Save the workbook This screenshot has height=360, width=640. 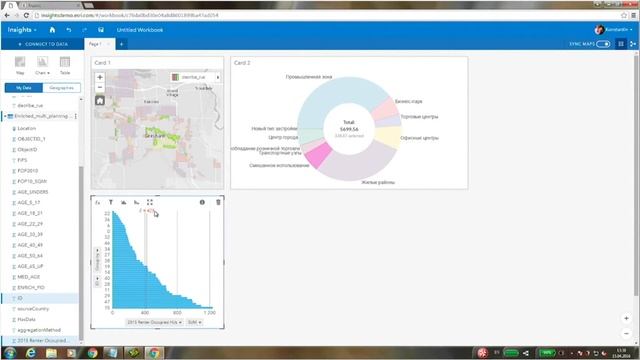tap(101, 30)
